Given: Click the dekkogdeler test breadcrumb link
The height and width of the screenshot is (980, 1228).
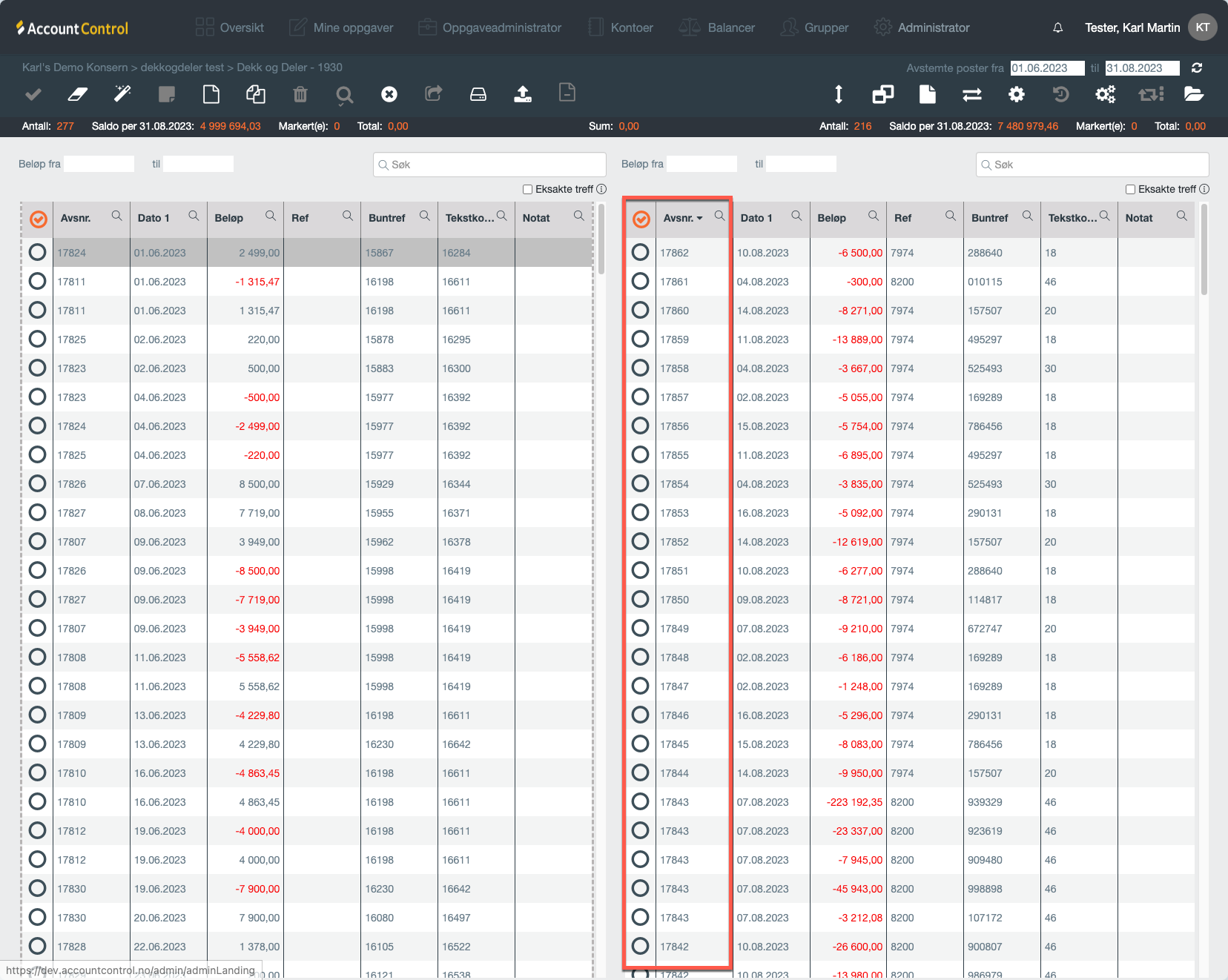Looking at the screenshot, I should pos(182,67).
